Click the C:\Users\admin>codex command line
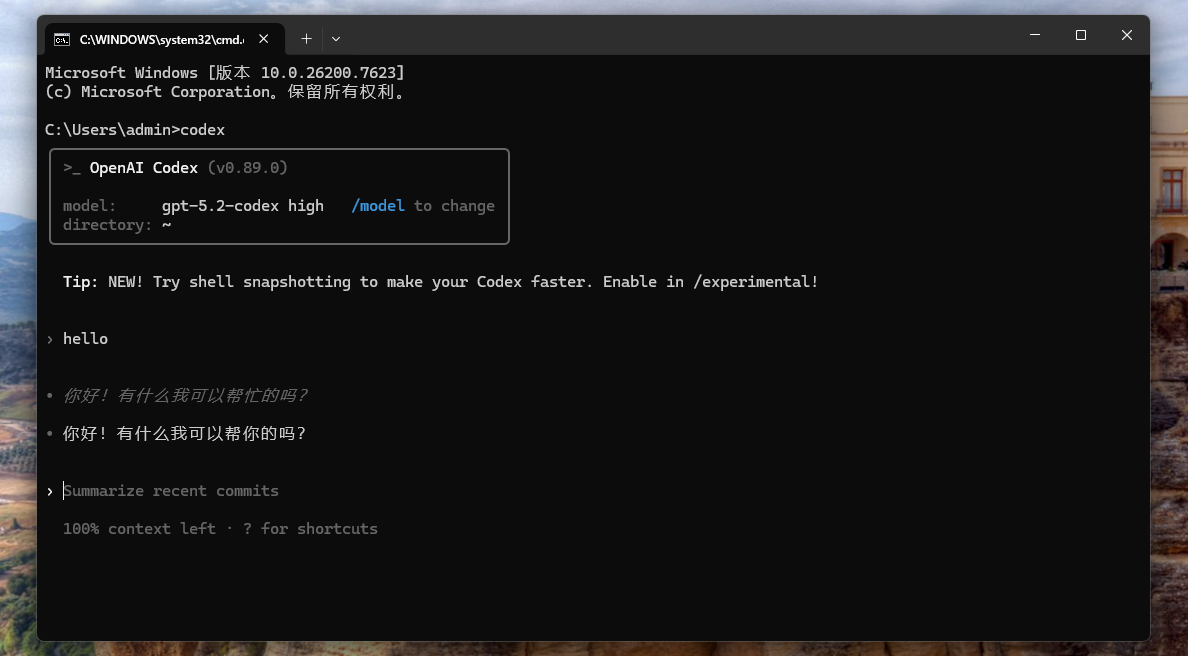The image size is (1188, 656). (x=135, y=130)
